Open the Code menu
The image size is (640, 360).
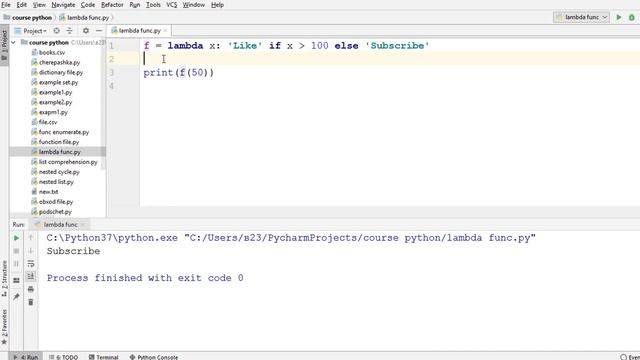coord(88,5)
